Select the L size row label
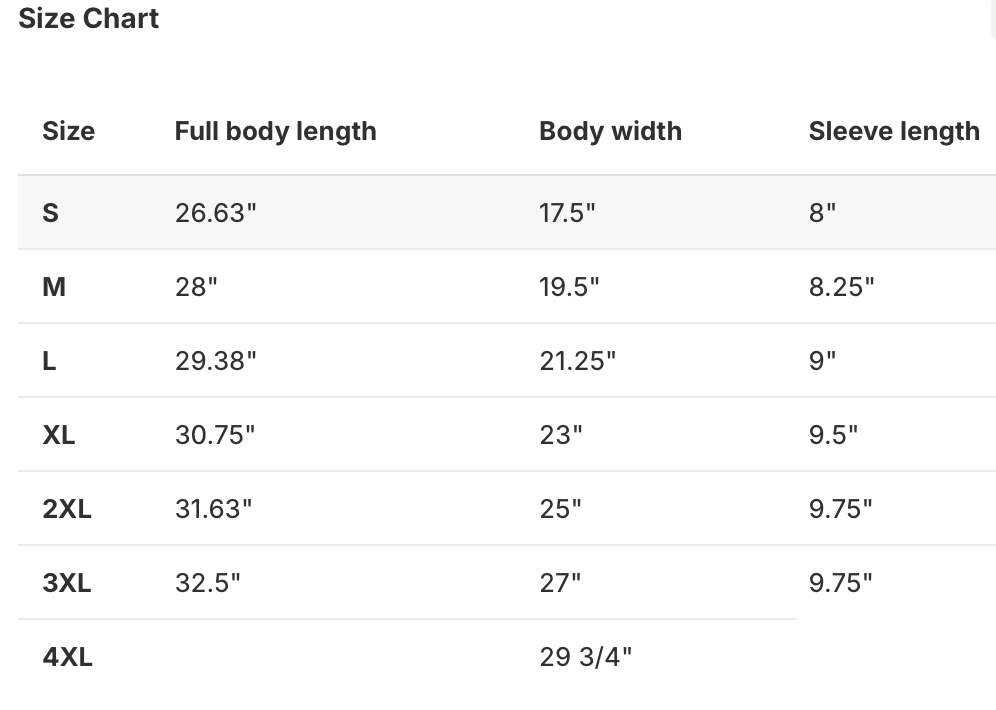This screenshot has height=710, width=996. click(x=49, y=361)
